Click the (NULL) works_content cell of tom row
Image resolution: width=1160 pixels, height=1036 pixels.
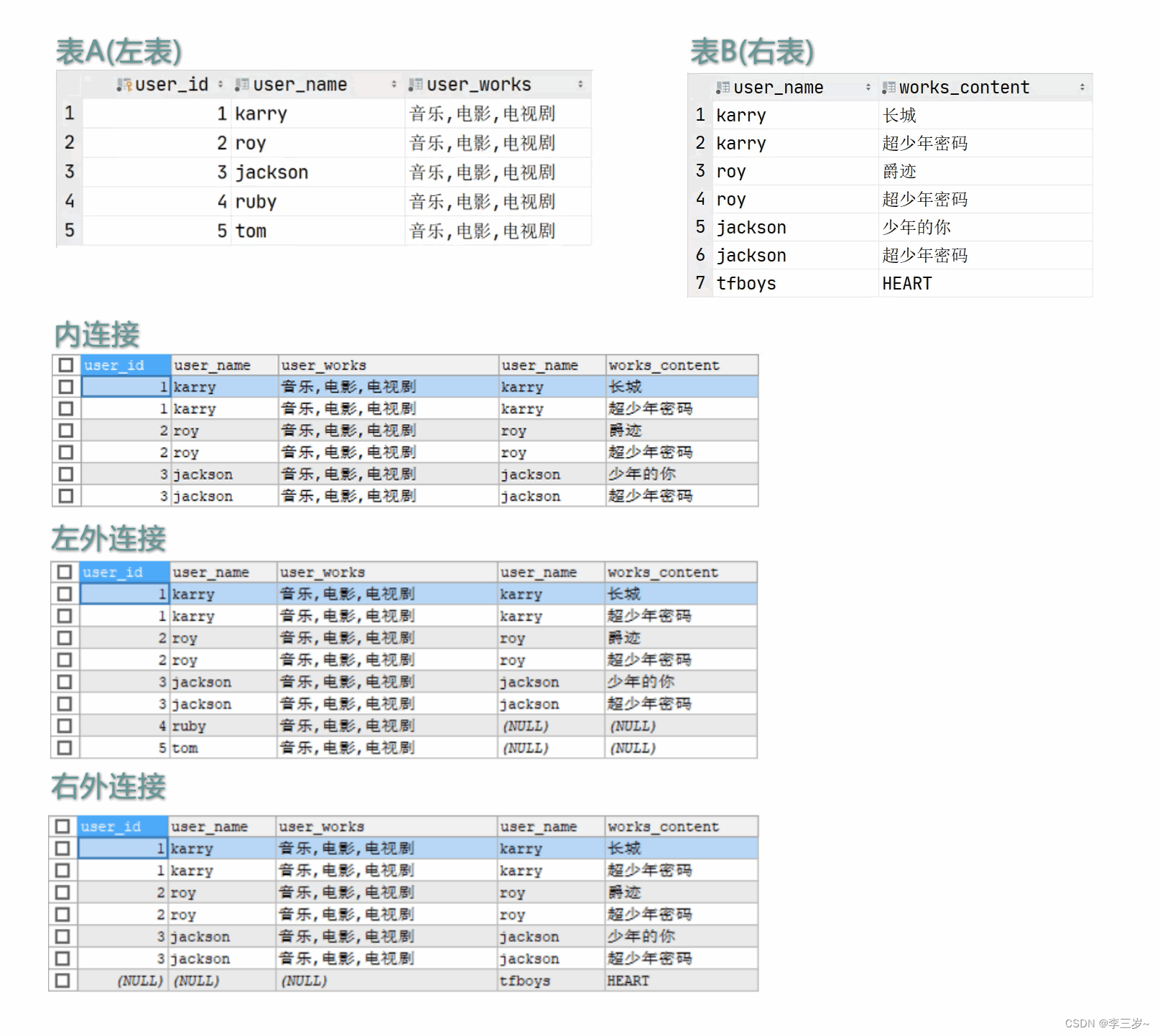pos(680,748)
